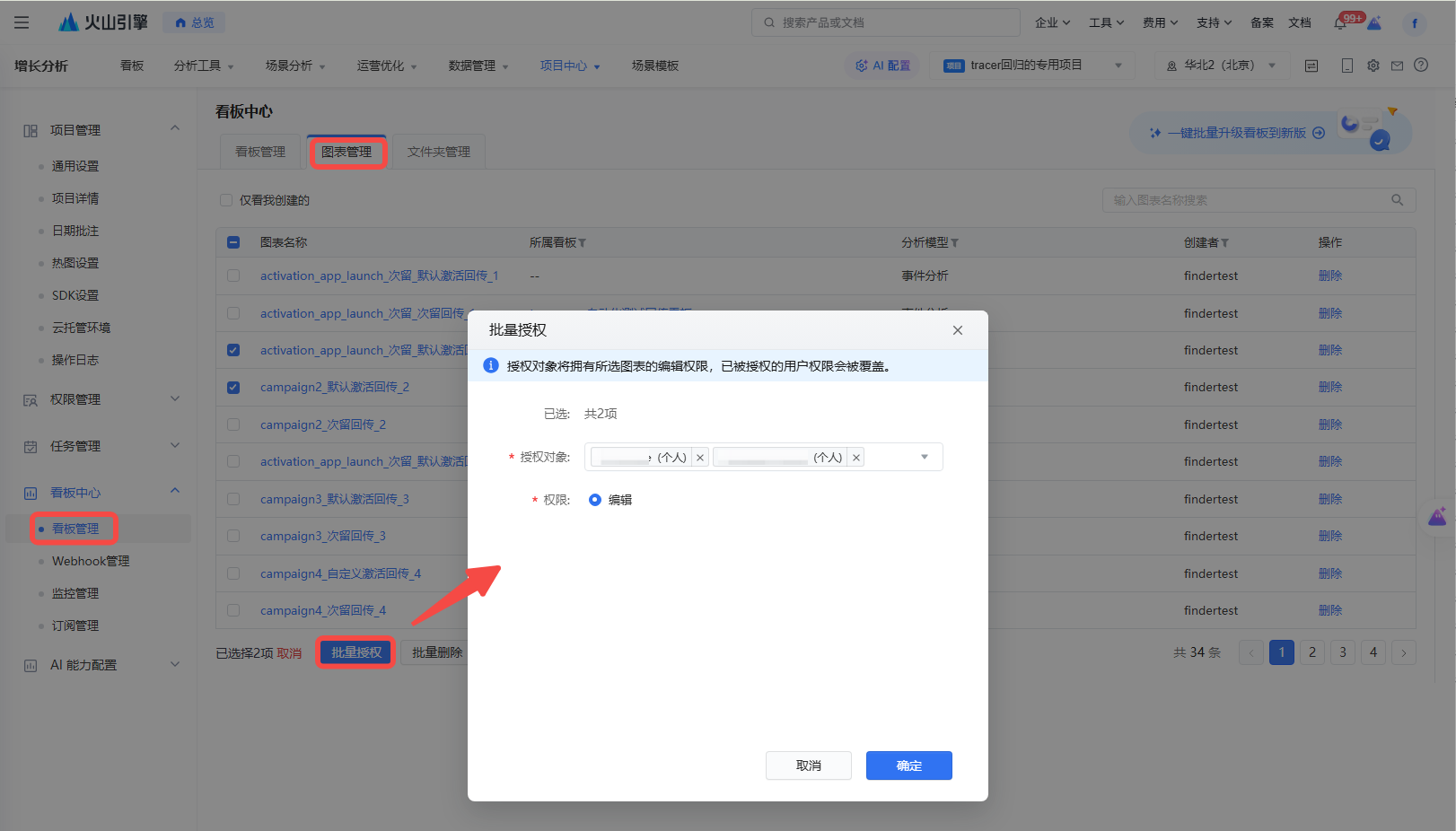Click 取消 in the dialog
The width and height of the screenshot is (1456, 831).
tap(809, 765)
